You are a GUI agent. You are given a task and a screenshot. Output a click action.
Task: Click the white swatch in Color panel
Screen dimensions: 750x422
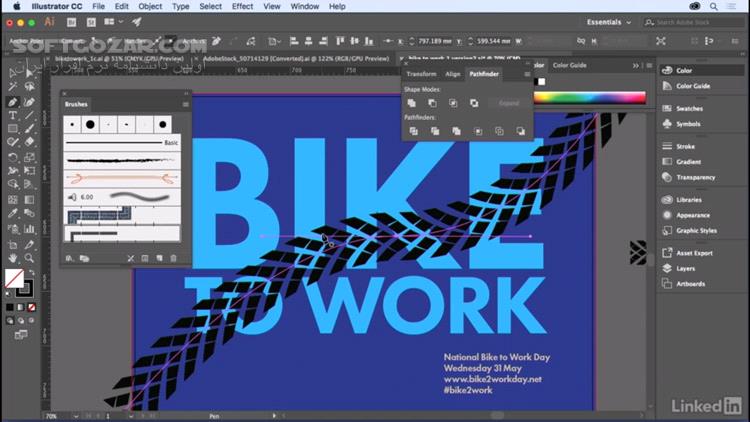coord(541,82)
